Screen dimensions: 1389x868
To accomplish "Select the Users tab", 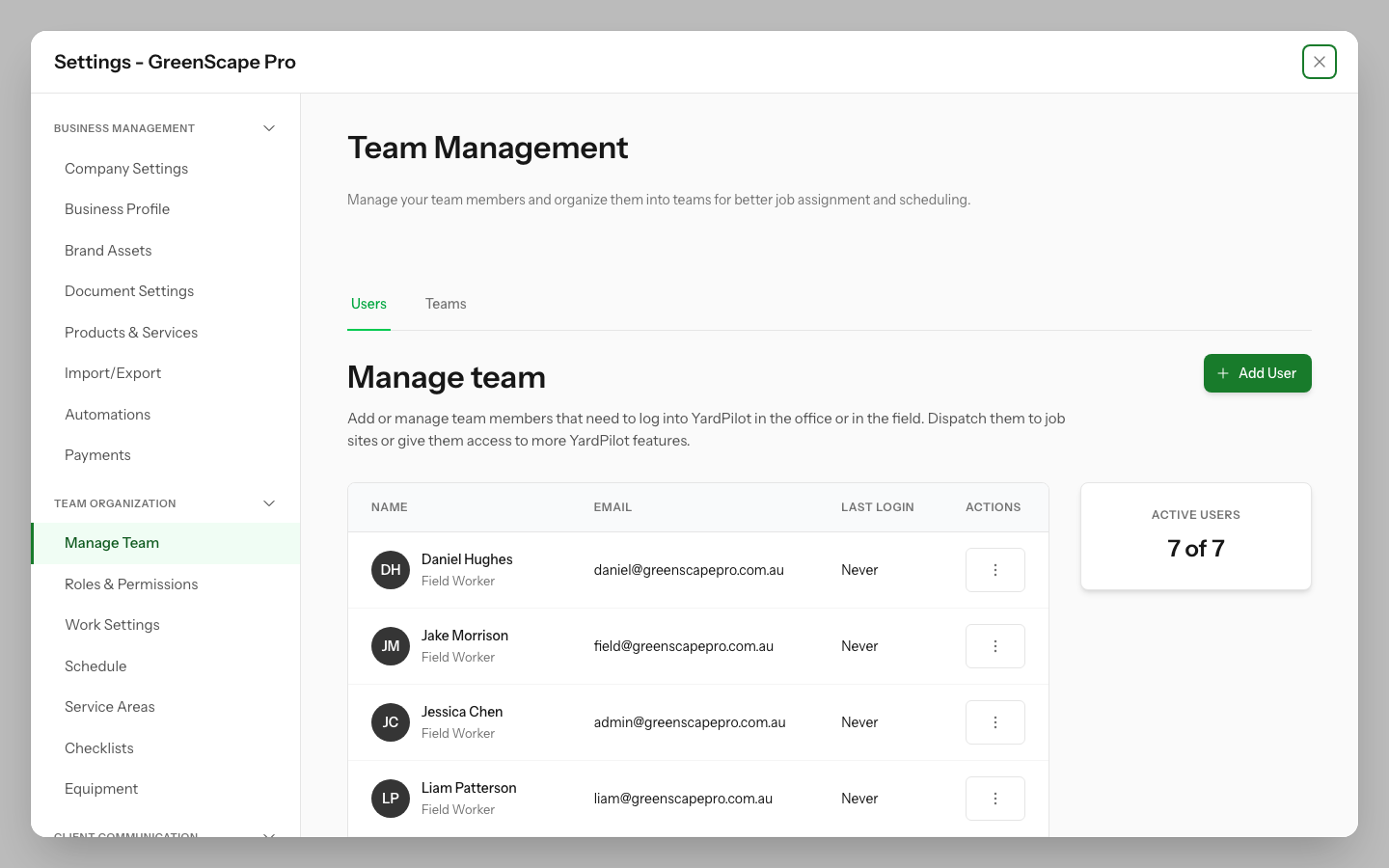I will [368, 303].
